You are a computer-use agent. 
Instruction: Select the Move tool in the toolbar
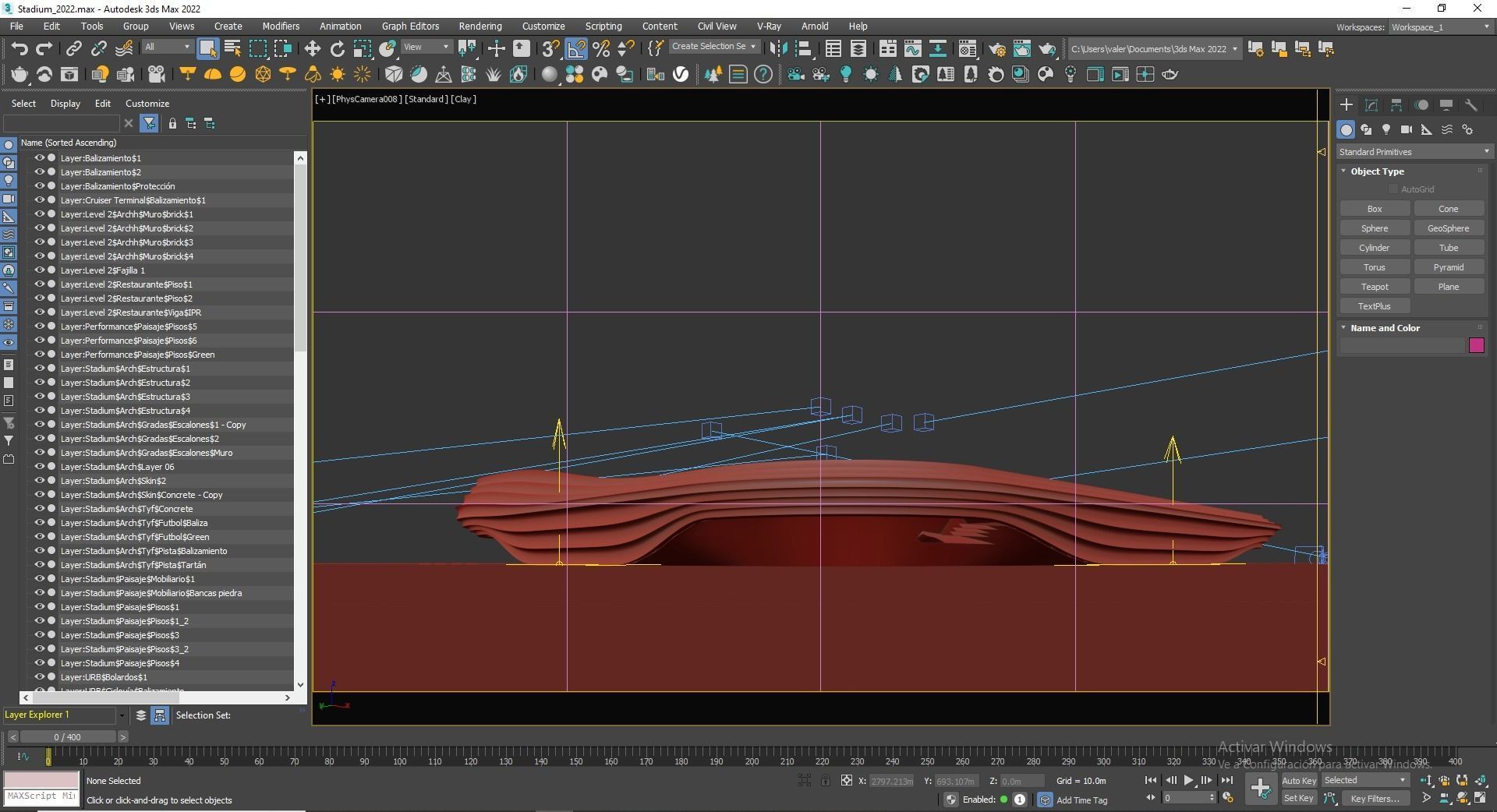(x=312, y=48)
